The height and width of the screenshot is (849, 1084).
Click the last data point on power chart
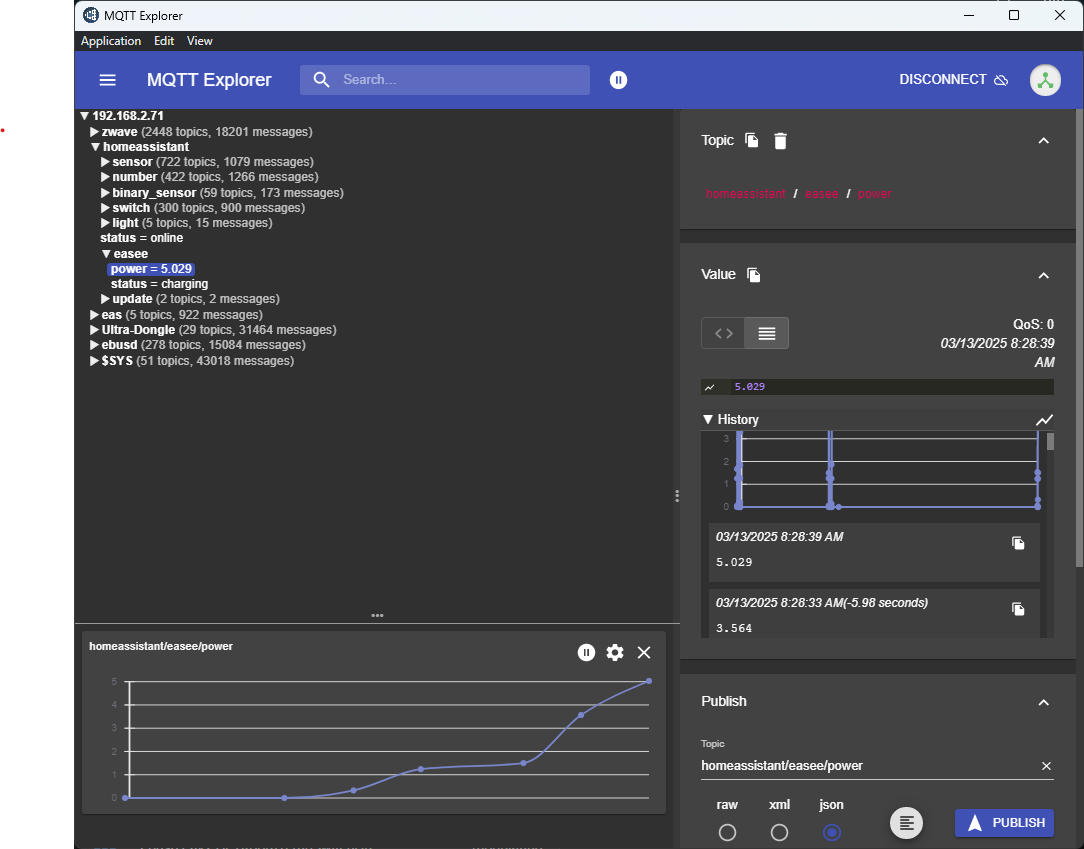point(648,681)
